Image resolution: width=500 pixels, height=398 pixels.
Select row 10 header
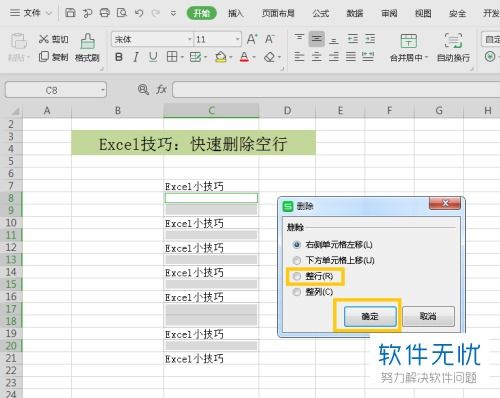tap(11, 223)
